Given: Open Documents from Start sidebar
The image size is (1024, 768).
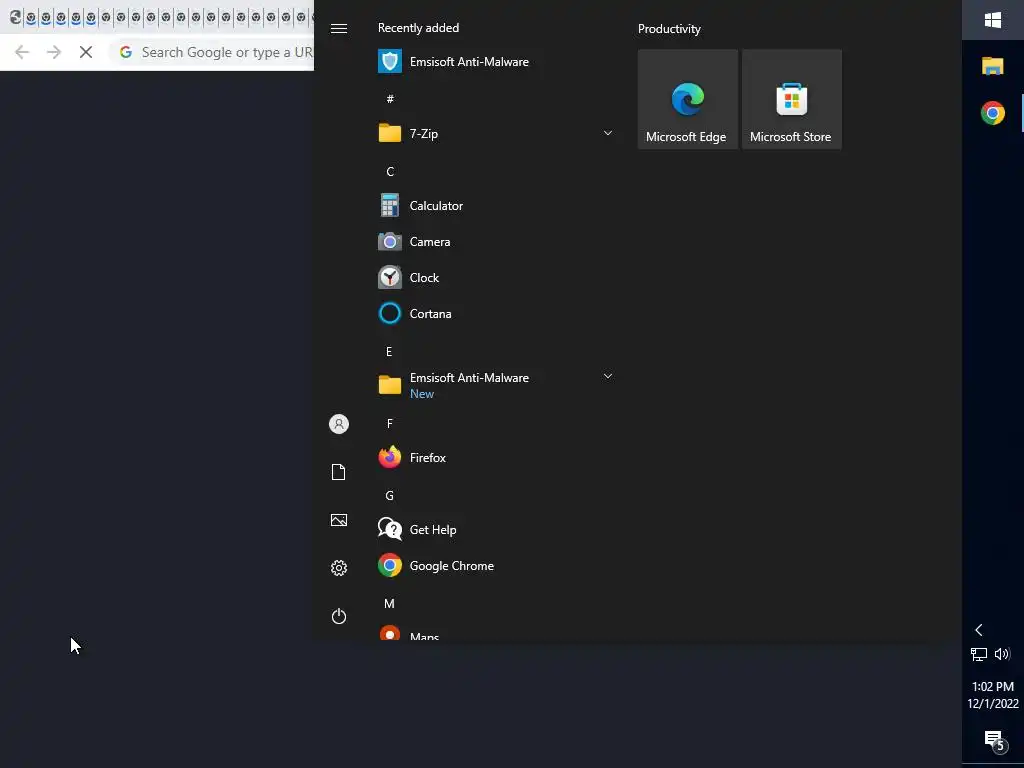Looking at the screenshot, I should pyautogui.click(x=338, y=472).
